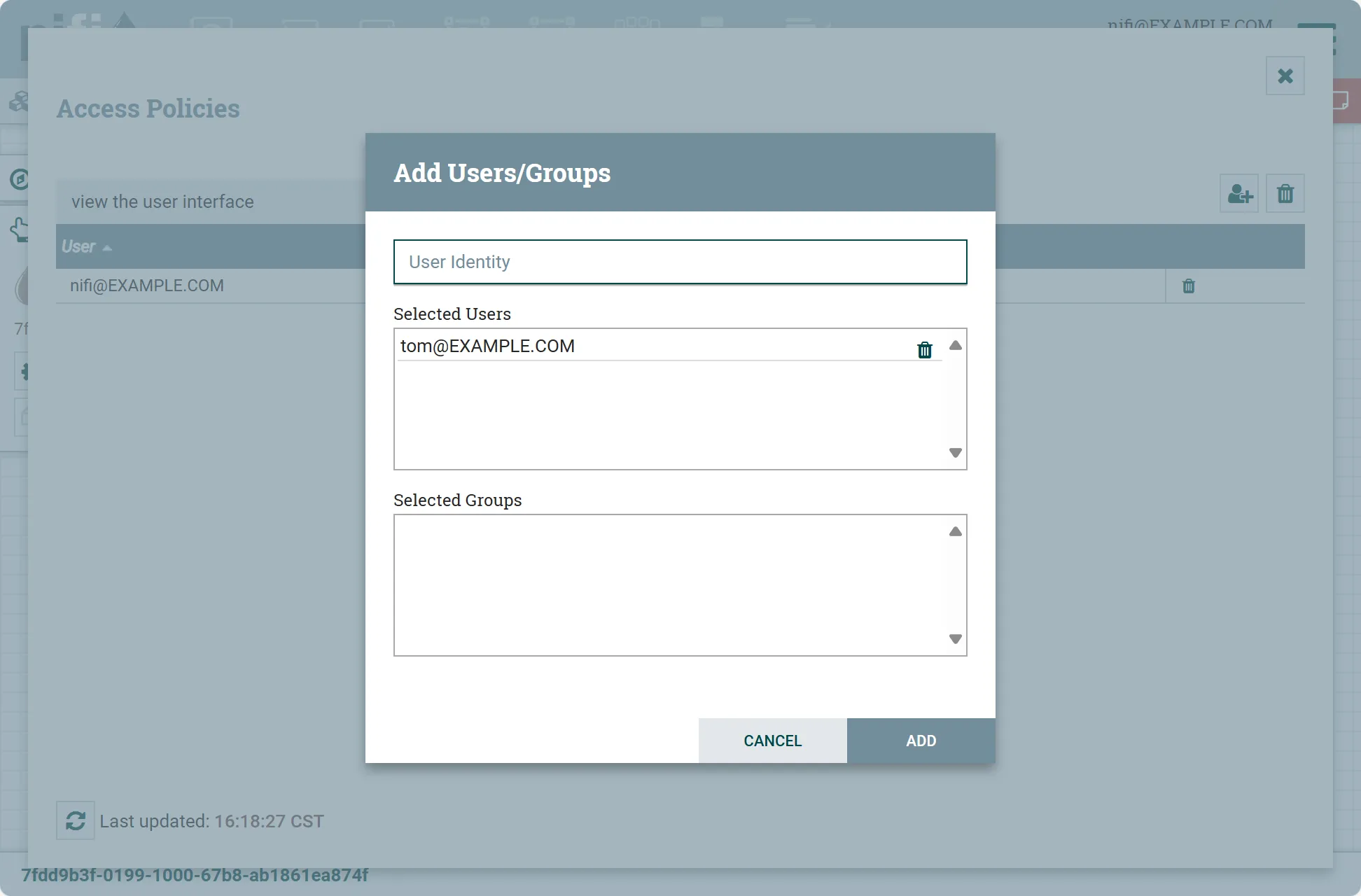
Task: Select the nifi@EXAMPLE.COM table row
Action: [147, 286]
